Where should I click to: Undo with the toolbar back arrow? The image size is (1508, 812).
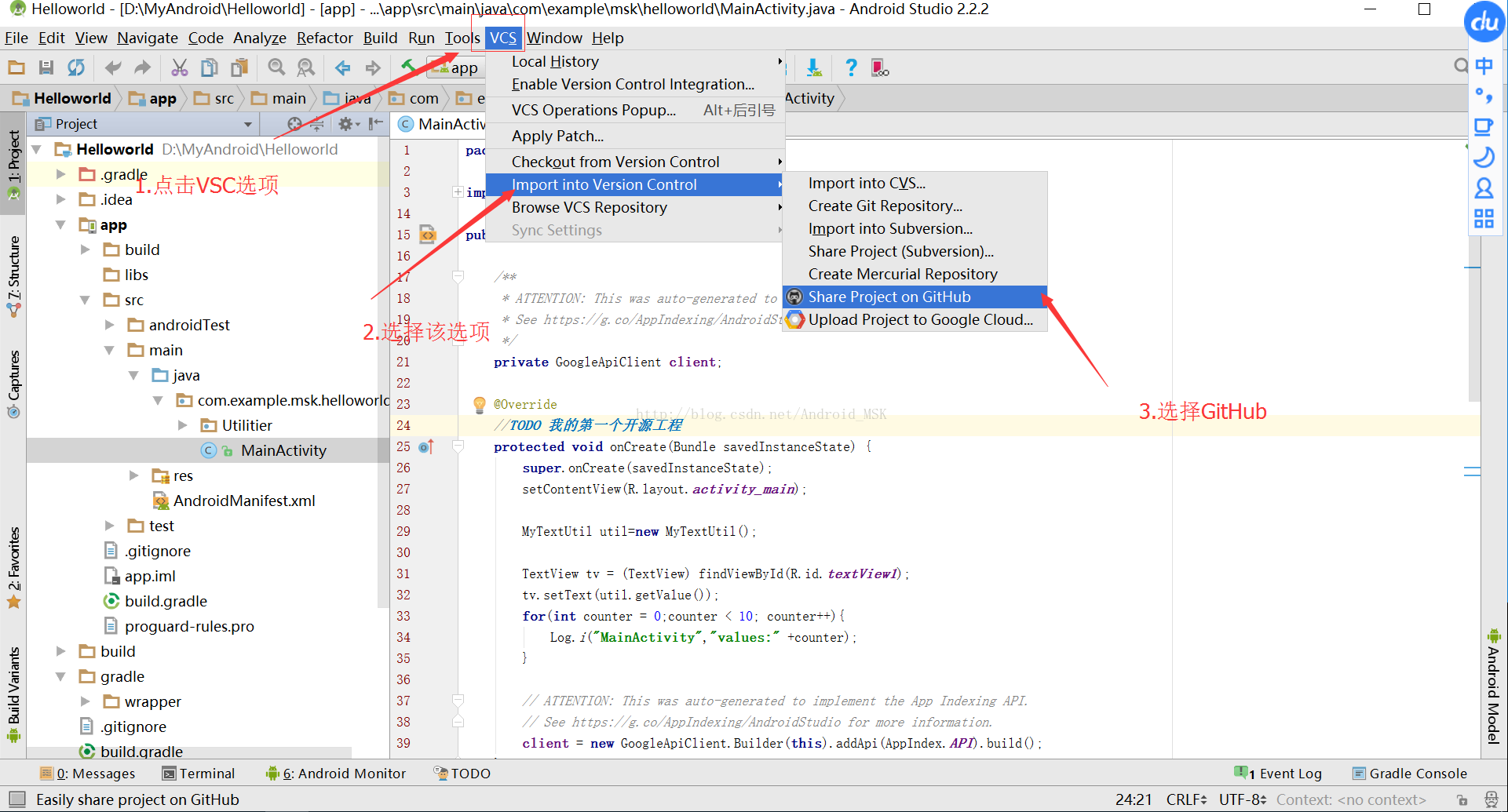(x=113, y=68)
